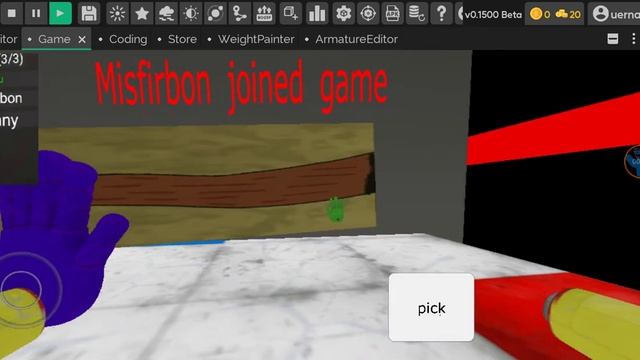Open the path nodes icon

[x=240, y=13]
